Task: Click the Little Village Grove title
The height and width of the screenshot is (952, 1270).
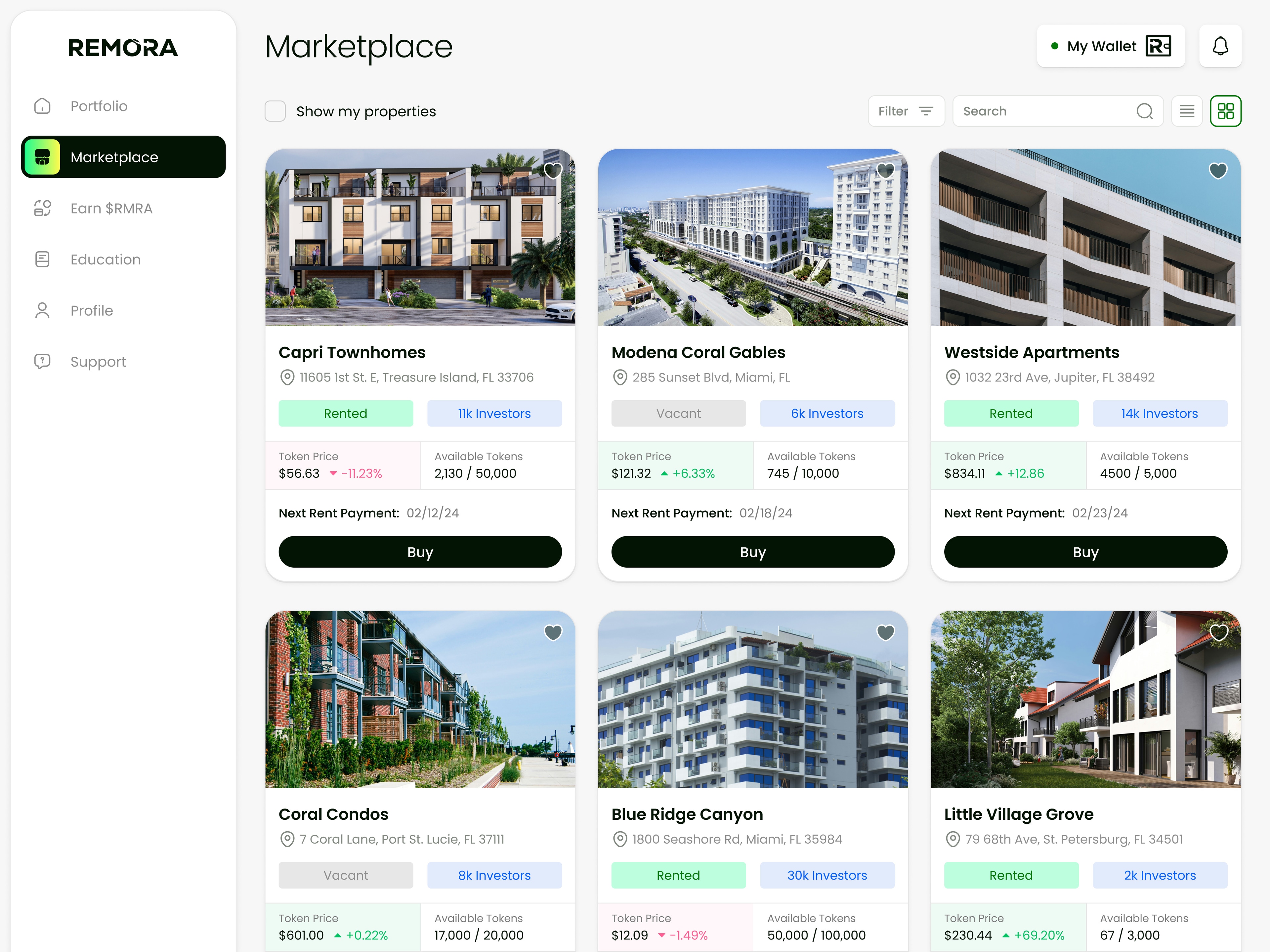Action: (1019, 814)
